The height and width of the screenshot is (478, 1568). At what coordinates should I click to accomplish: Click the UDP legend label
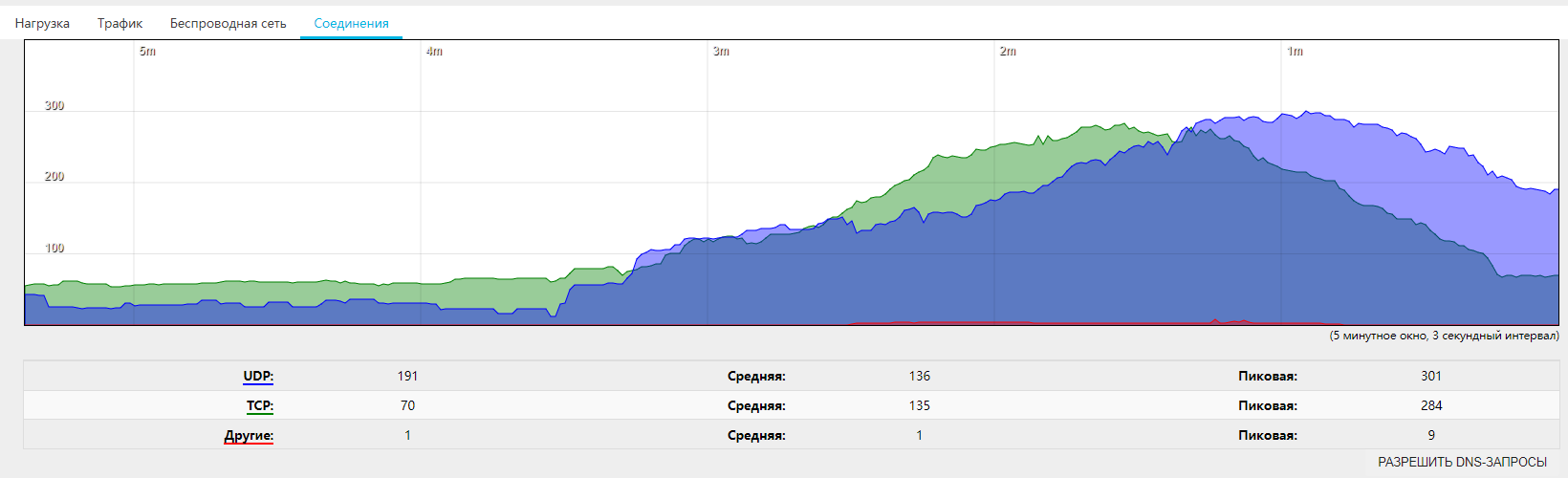coord(258,376)
